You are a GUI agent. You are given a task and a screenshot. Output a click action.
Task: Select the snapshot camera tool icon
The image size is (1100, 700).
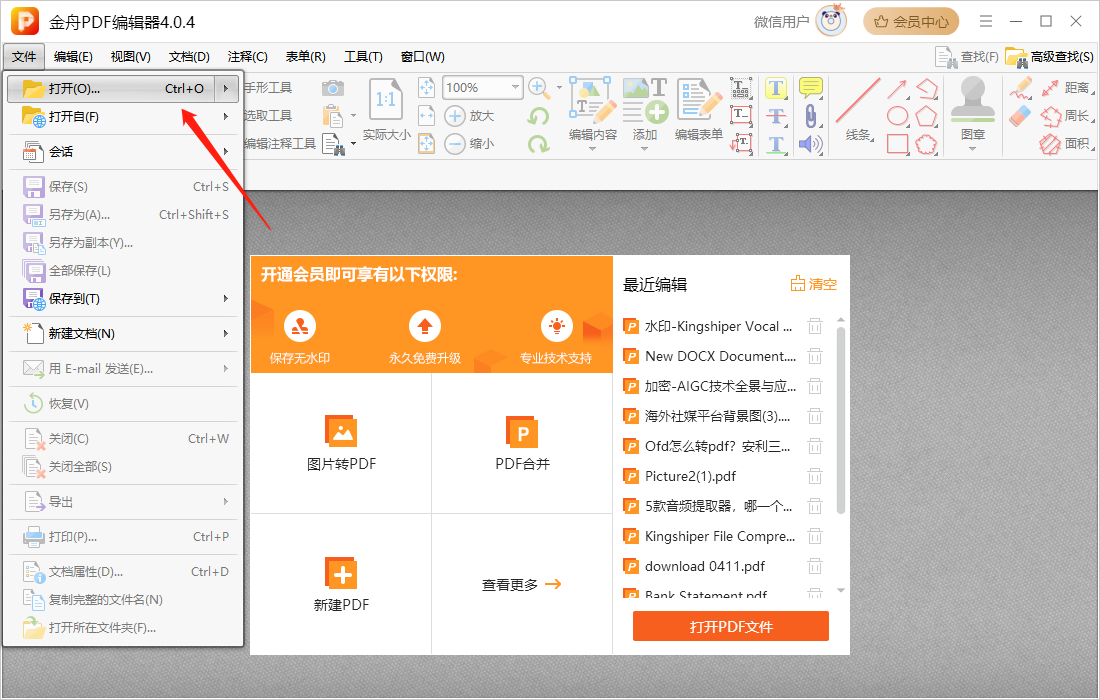(333, 88)
